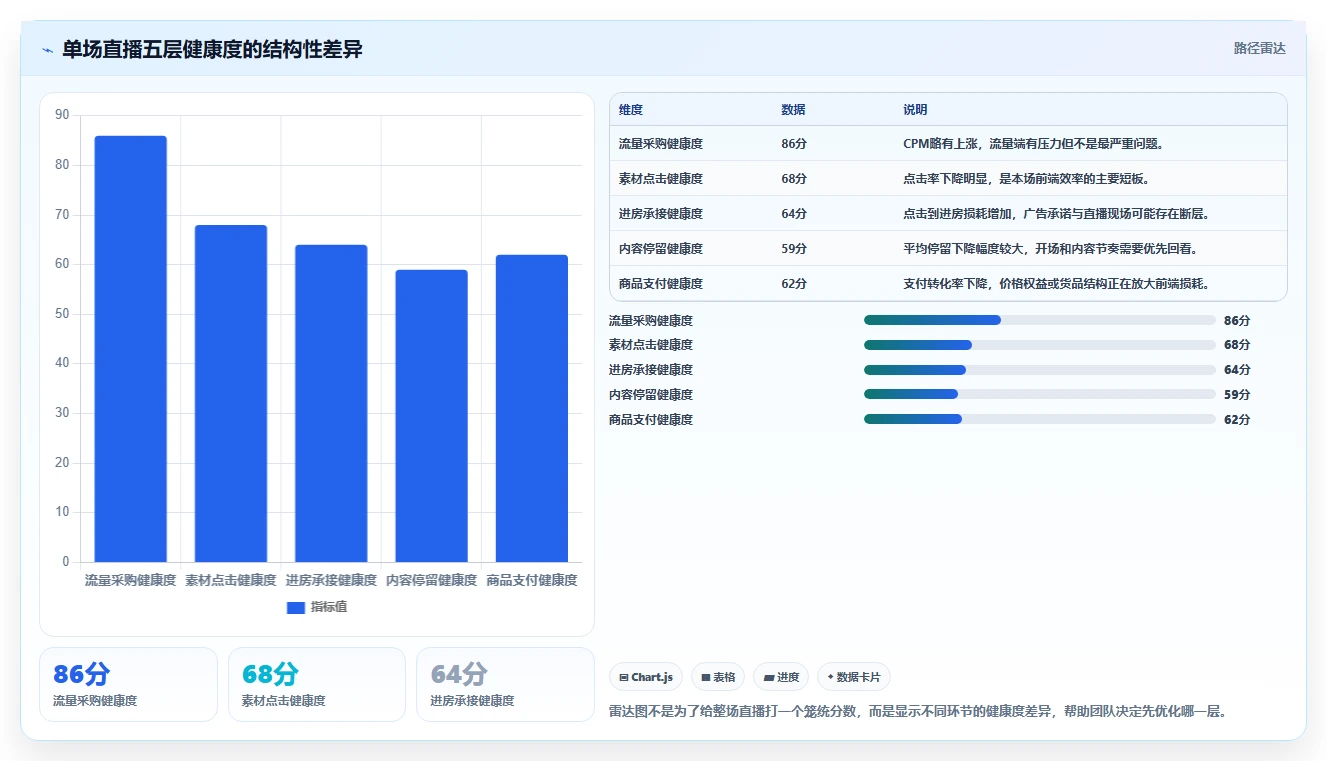Click the 64分 cell in the table
The height and width of the screenshot is (761, 1327).
pos(794,214)
